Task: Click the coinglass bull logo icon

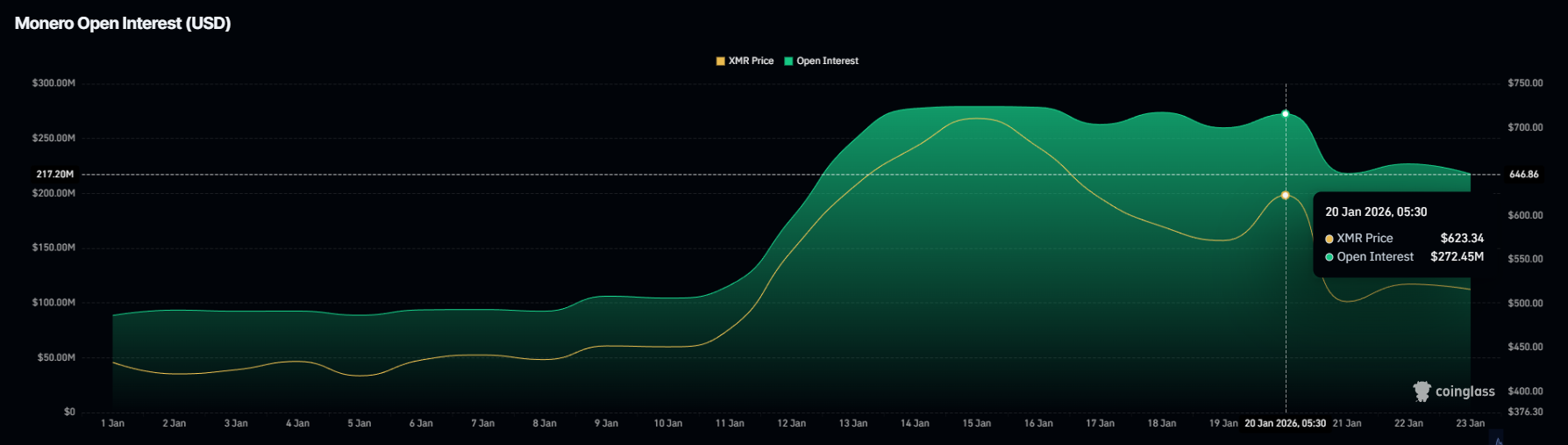Action: [x=1422, y=391]
